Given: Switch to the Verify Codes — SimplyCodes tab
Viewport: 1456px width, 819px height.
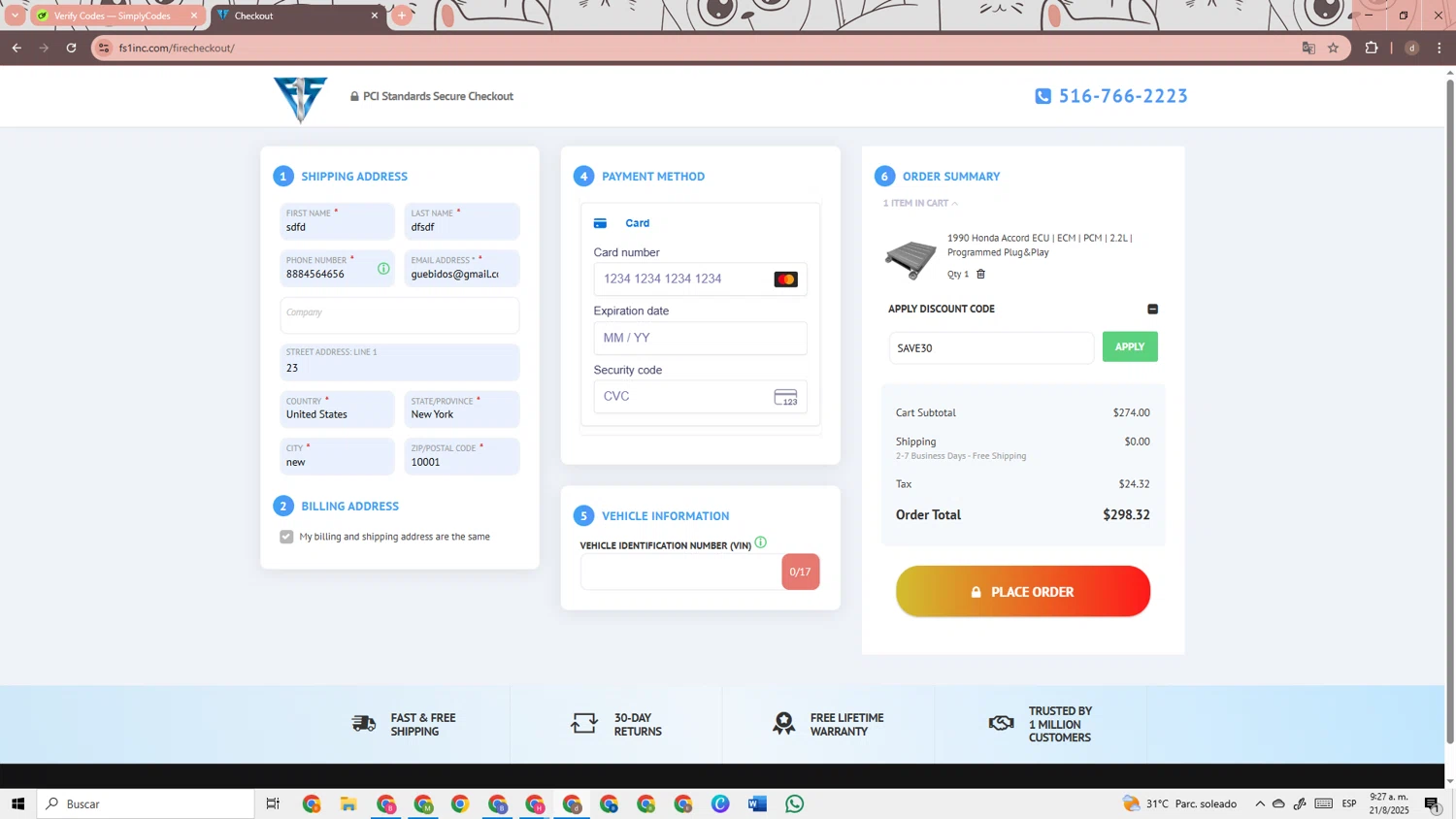Looking at the screenshot, I should coord(112,16).
